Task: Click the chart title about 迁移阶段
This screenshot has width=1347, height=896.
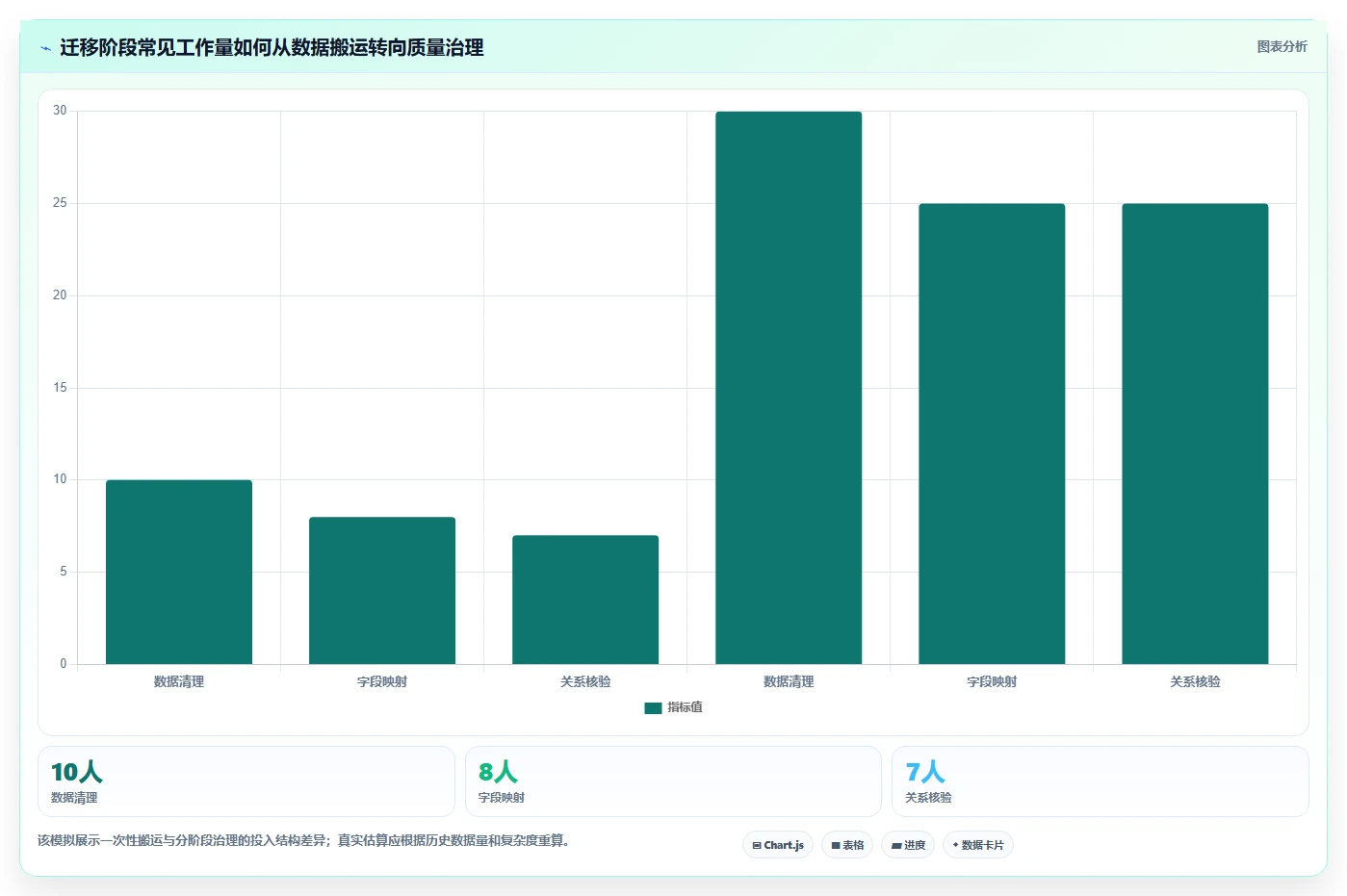Action: pos(272,47)
